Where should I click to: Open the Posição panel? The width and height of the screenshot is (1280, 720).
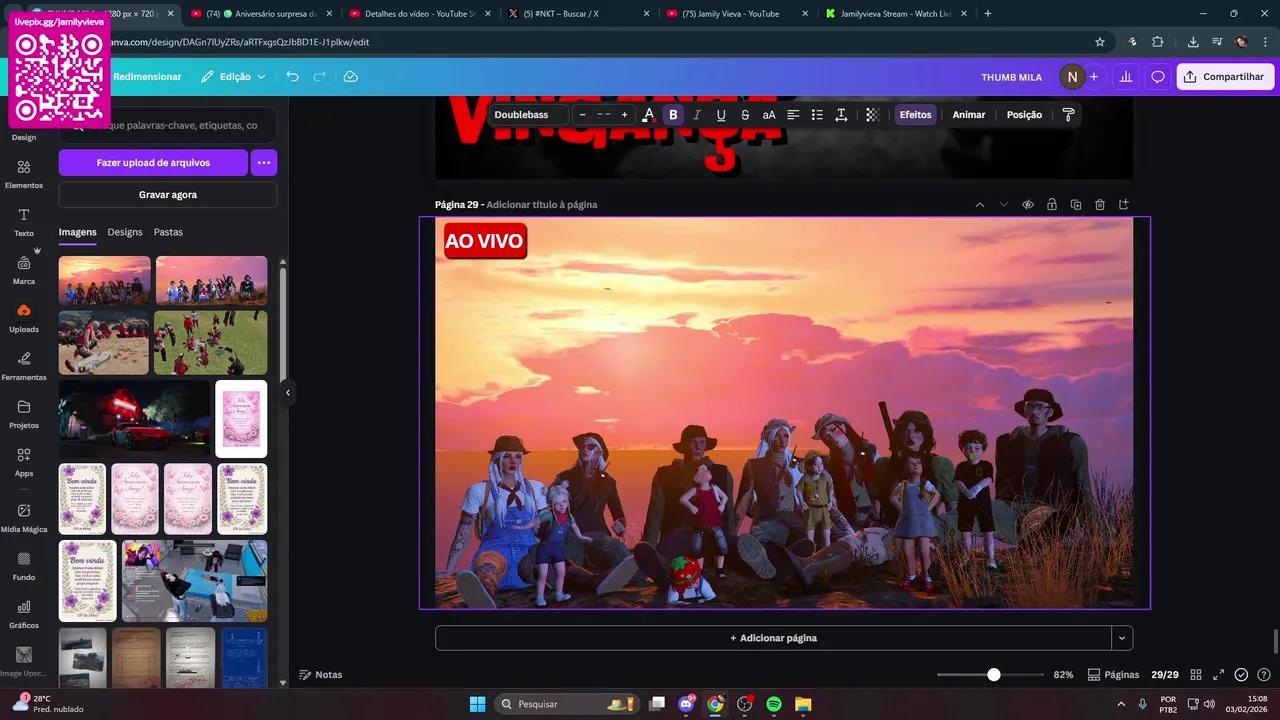pyautogui.click(x=1024, y=115)
